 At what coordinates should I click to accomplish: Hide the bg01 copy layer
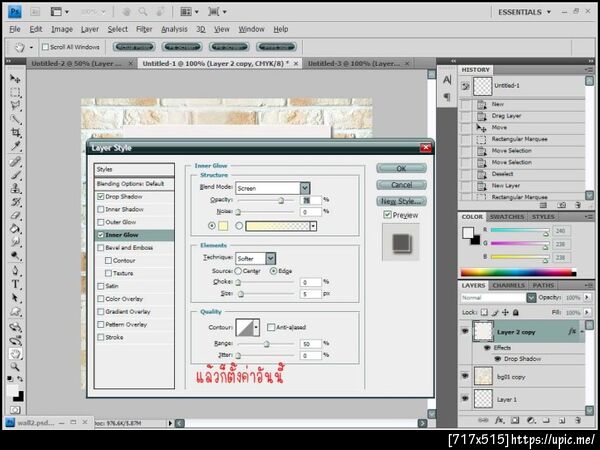point(465,376)
